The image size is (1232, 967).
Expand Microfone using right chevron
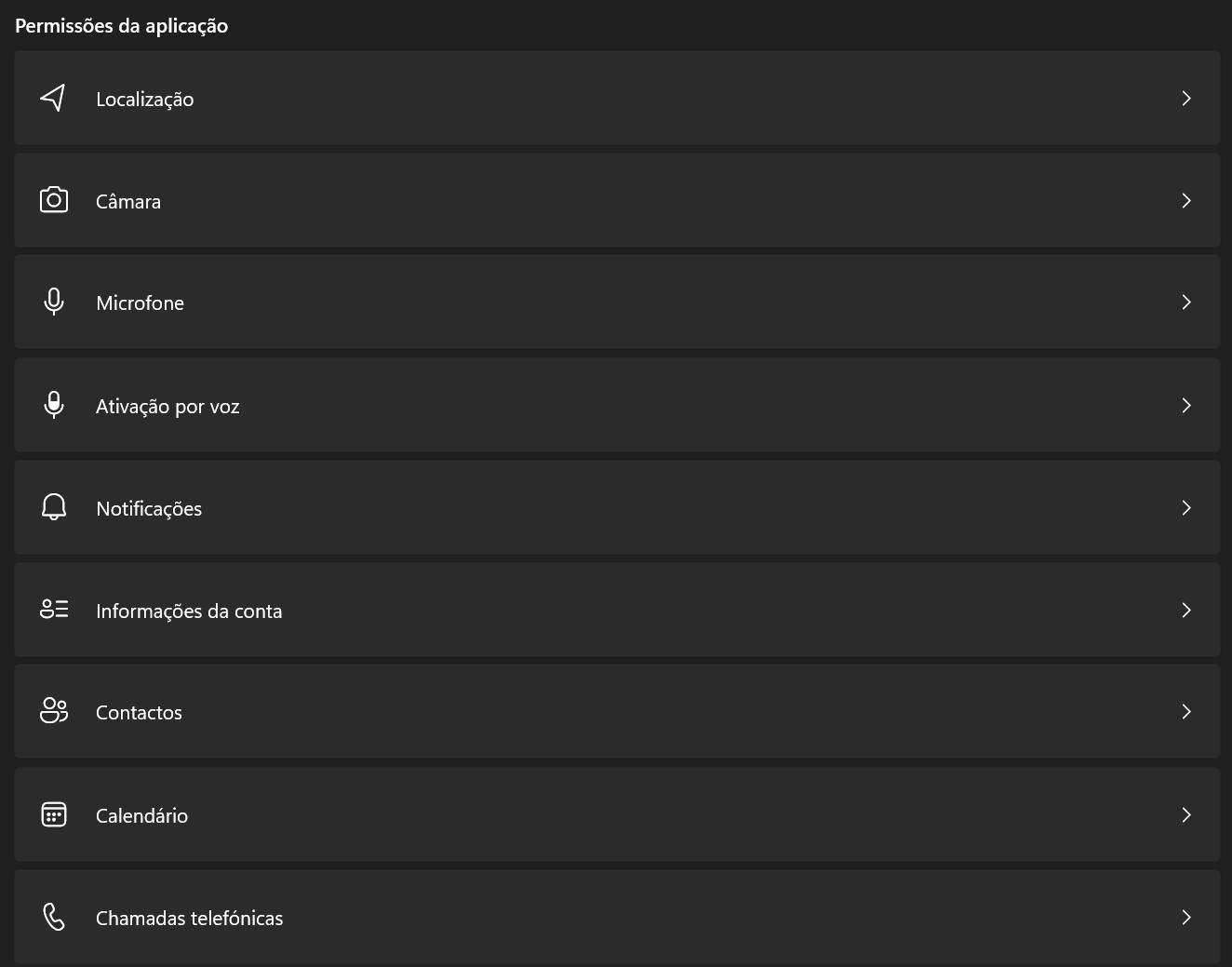1185,302
